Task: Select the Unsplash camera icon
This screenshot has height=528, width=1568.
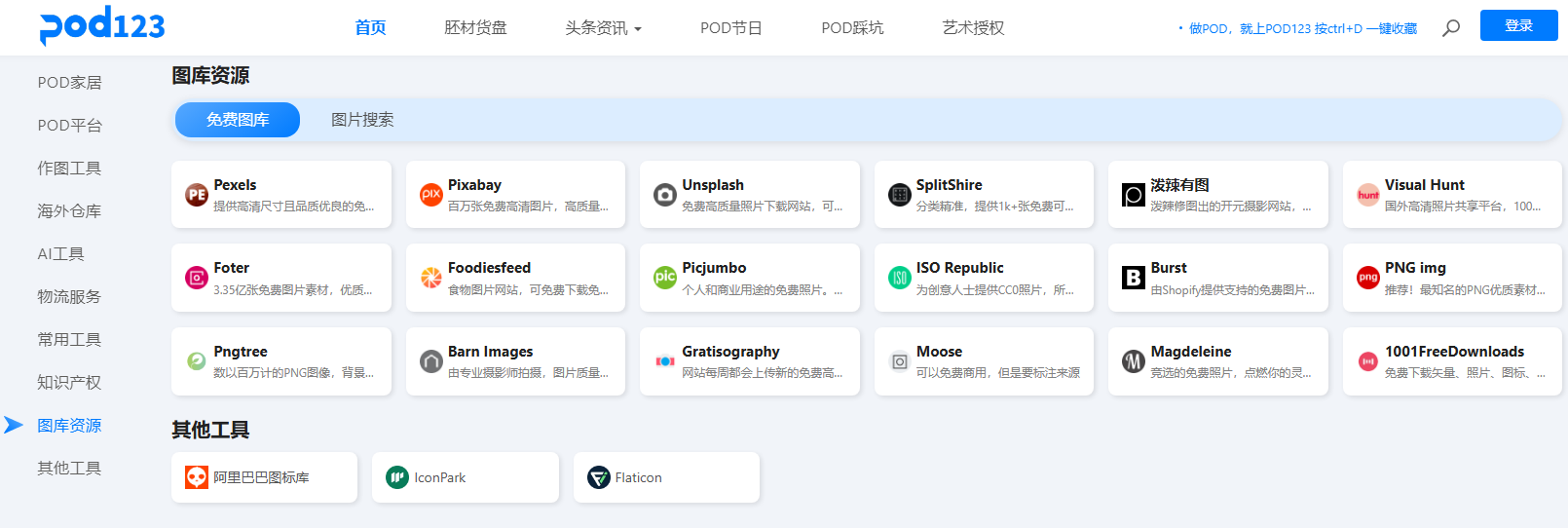Action: [x=664, y=195]
